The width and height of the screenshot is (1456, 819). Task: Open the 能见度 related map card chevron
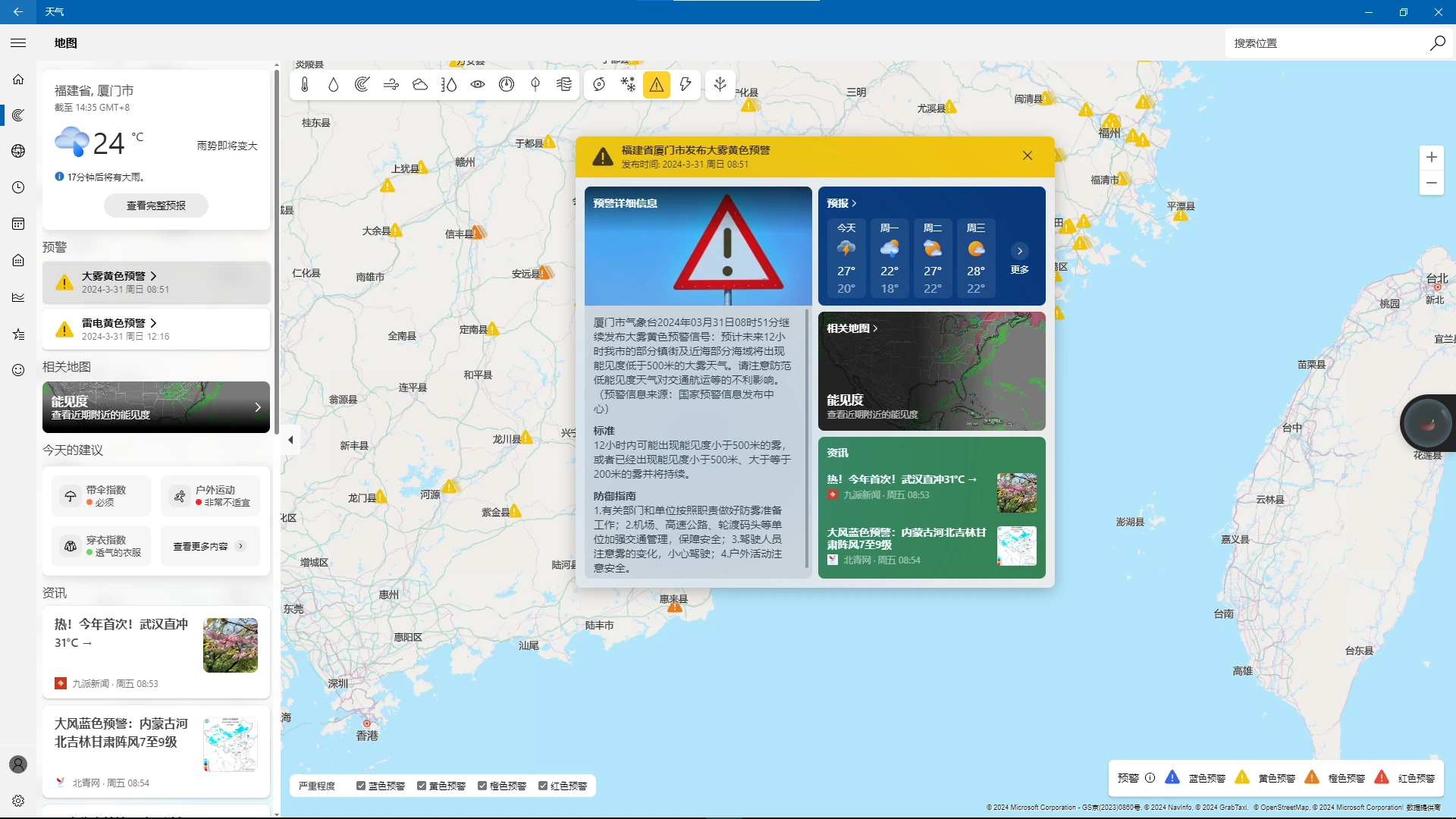tap(258, 407)
